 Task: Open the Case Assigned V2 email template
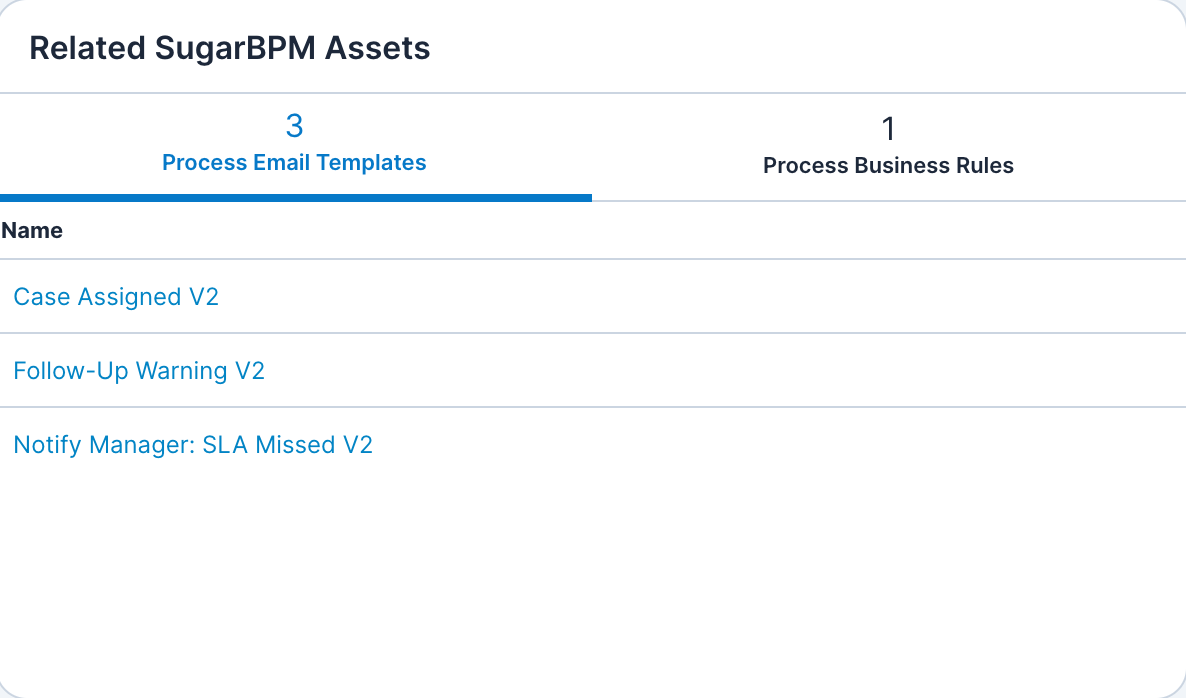click(x=116, y=297)
